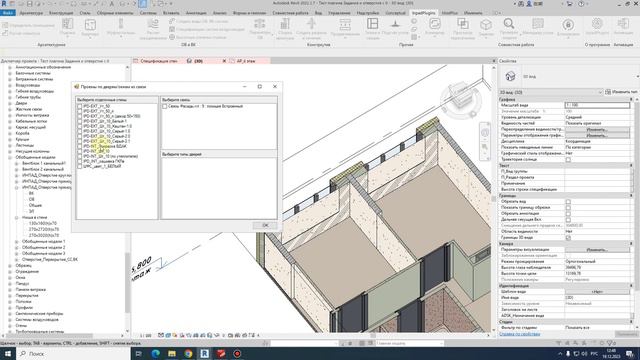
Task: Check the Связь: Фасады.rvt link checkbox
Action: [164, 106]
